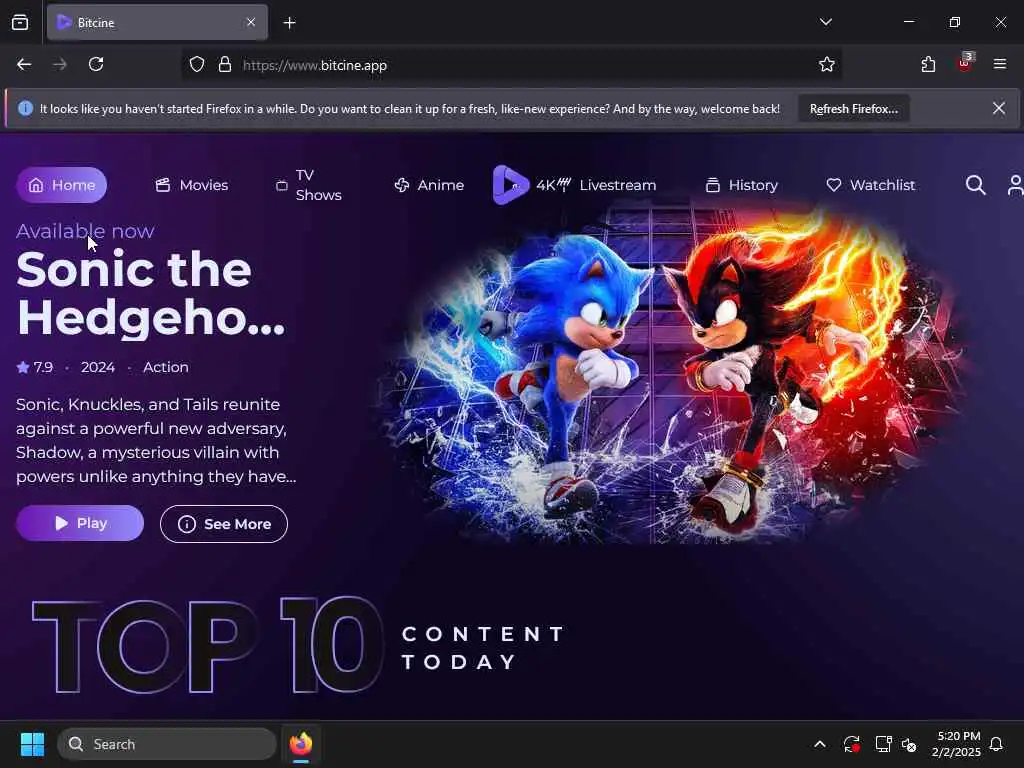Close the Bitcine tab
The width and height of the screenshot is (1024, 768).
coord(251,22)
